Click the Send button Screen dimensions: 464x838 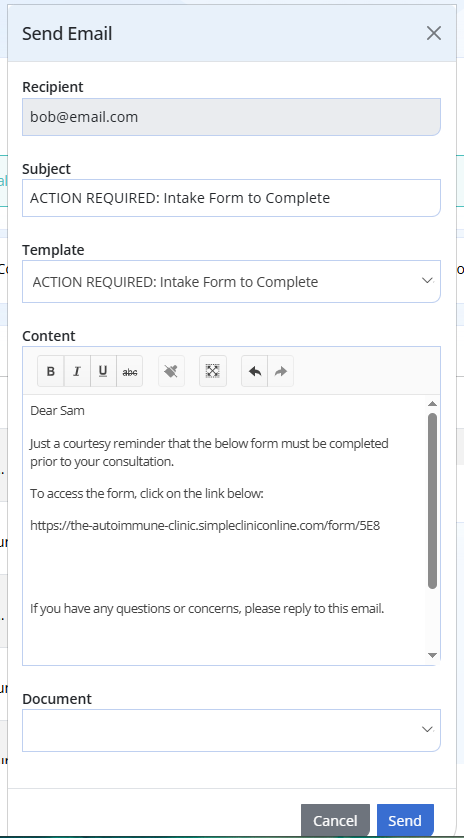click(x=405, y=820)
